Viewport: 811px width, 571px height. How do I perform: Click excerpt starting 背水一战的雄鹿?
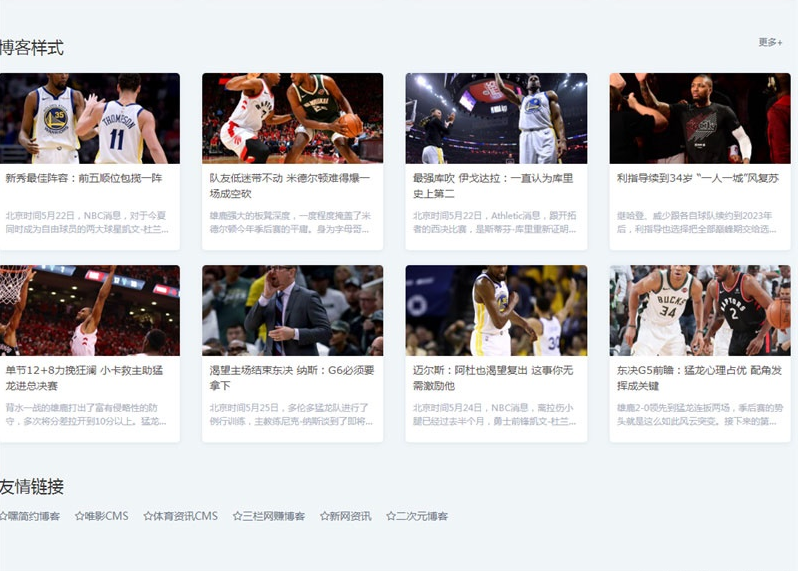[x=86, y=414]
